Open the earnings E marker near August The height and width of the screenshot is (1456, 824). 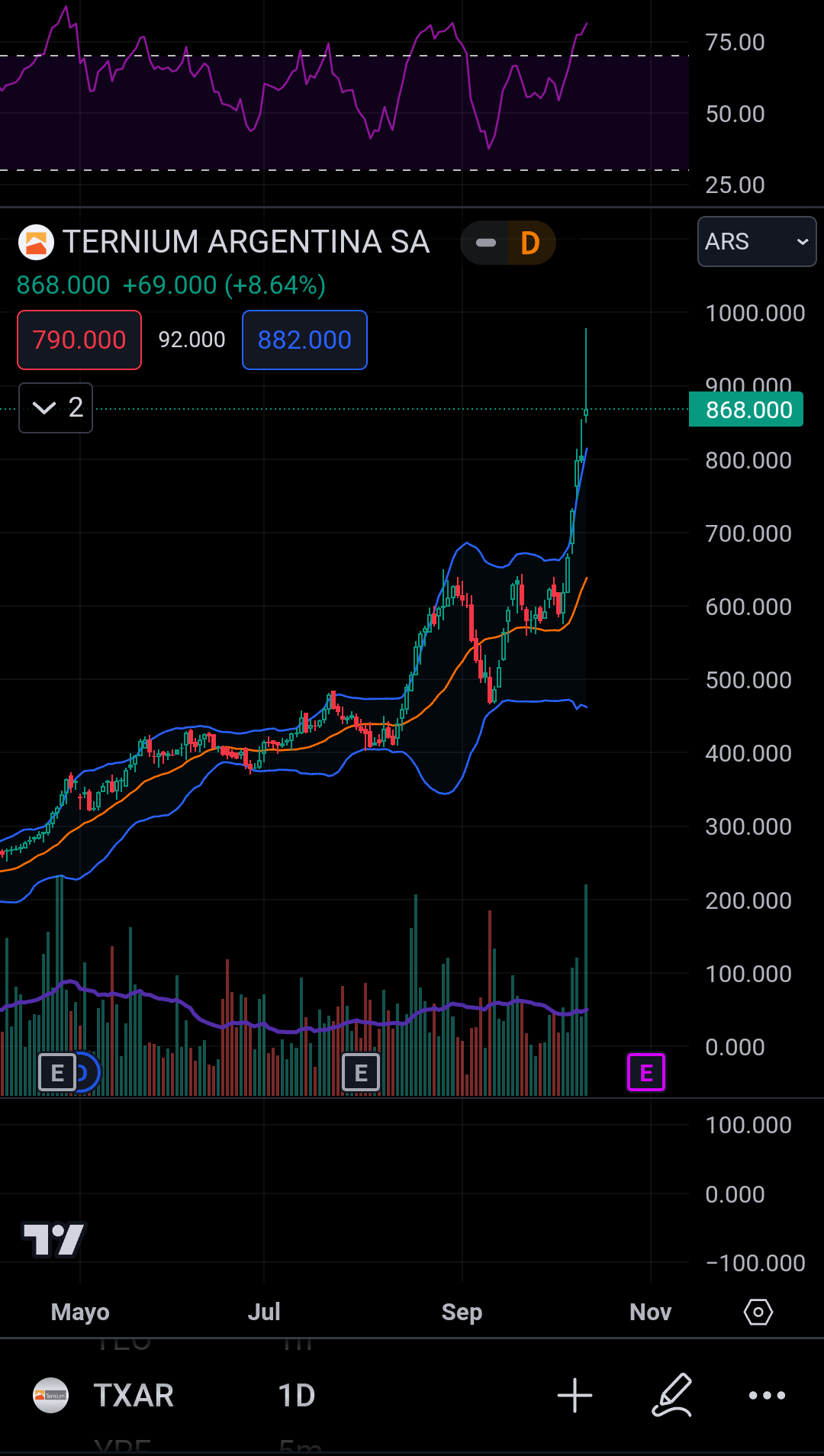pyautogui.click(x=361, y=1073)
